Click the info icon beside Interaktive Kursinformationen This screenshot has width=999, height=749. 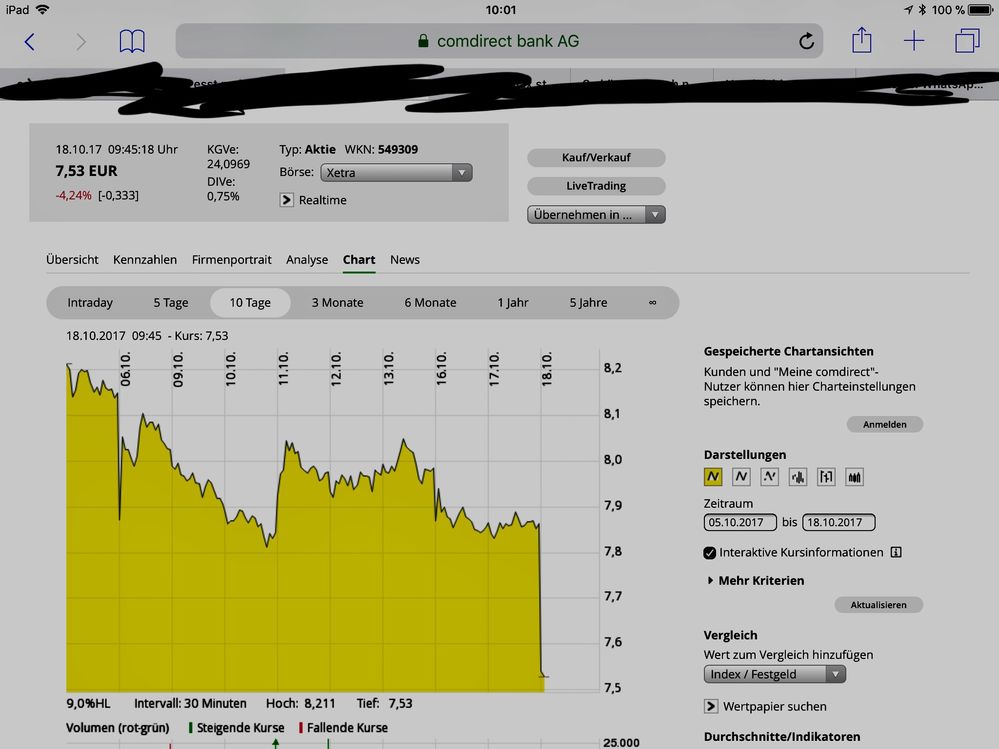(896, 552)
